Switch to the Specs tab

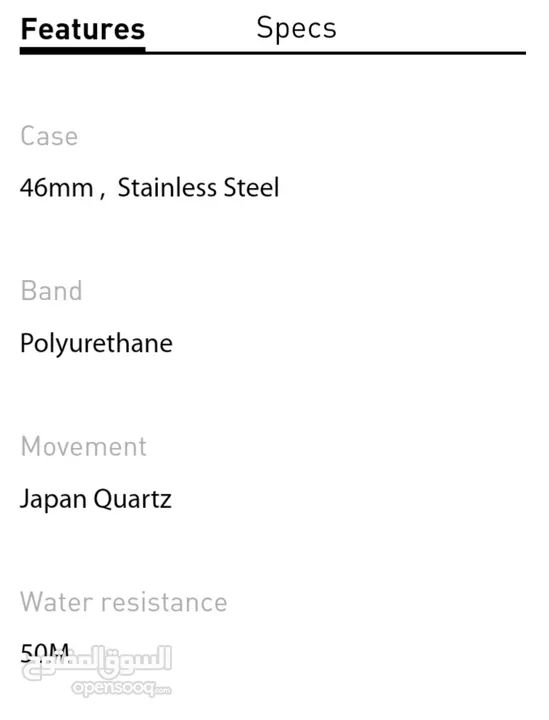[296, 28]
